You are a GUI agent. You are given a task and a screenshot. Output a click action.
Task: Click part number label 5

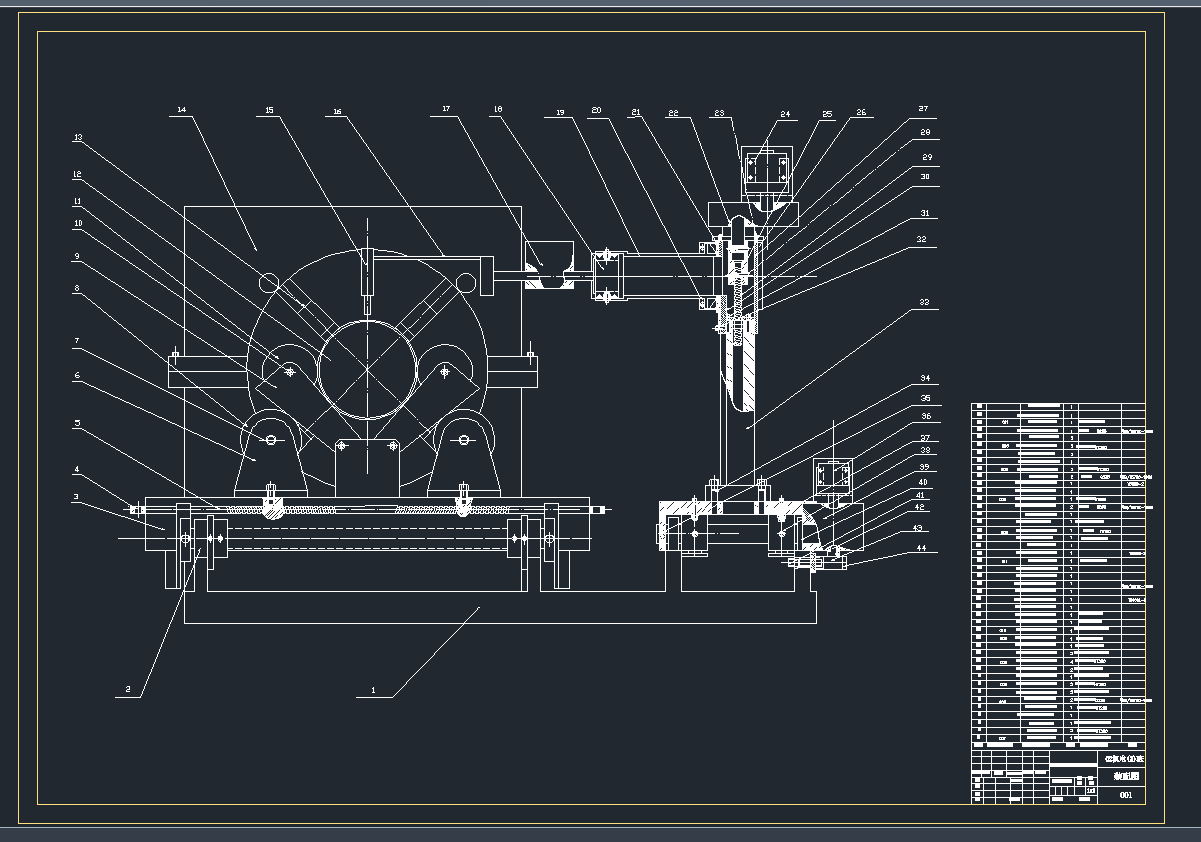tap(76, 423)
